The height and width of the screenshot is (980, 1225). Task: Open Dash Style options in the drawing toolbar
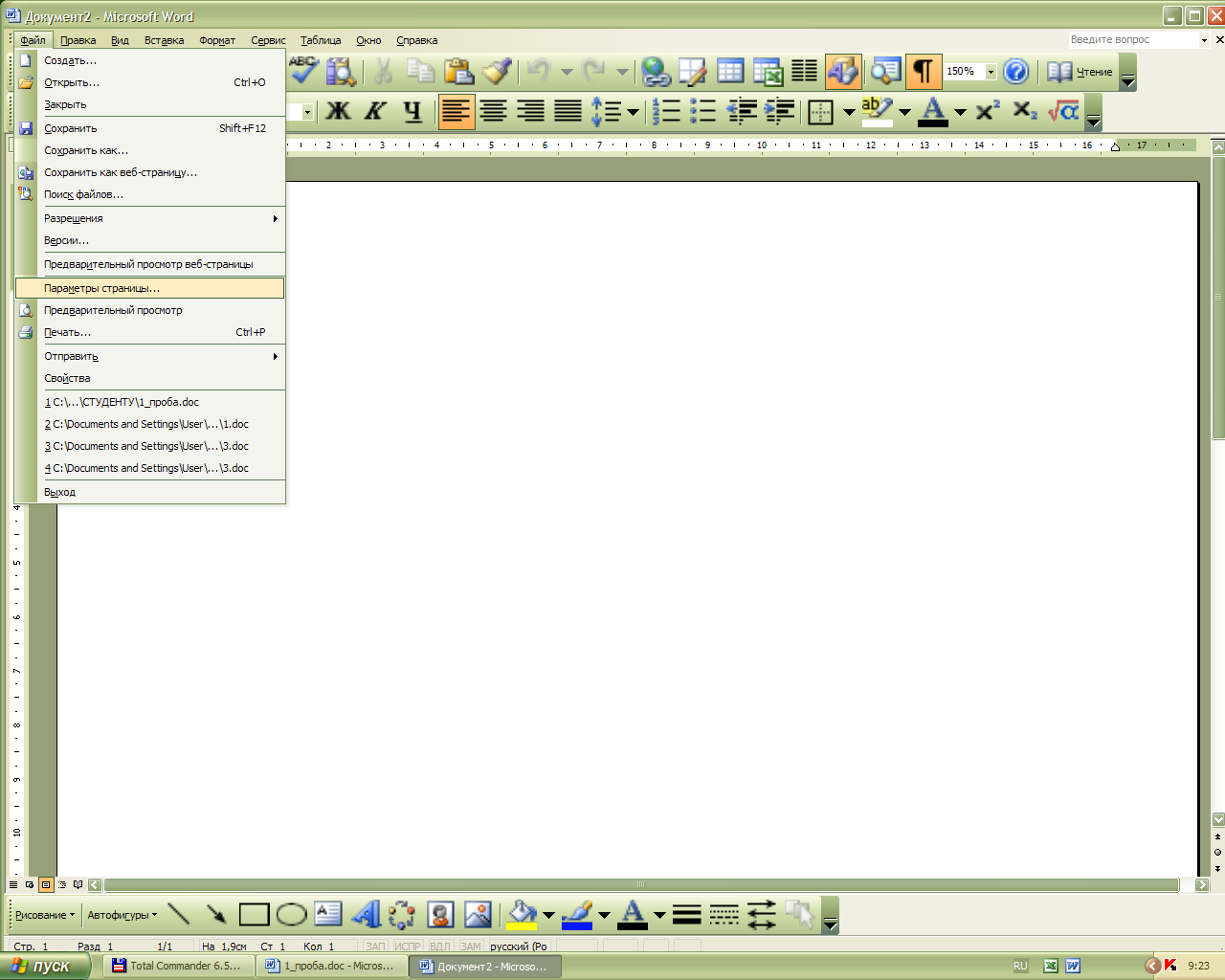724,914
